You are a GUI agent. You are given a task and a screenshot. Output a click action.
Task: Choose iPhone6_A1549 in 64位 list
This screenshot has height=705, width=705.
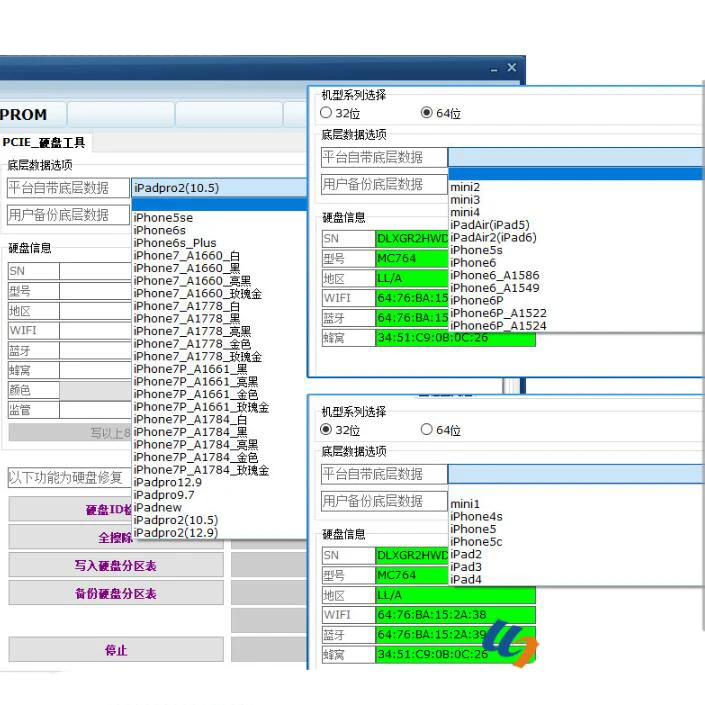click(495, 288)
